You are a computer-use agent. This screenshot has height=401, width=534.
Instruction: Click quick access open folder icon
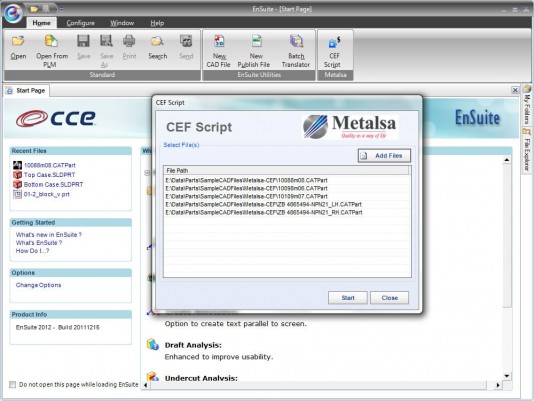[x=34, y=9]
